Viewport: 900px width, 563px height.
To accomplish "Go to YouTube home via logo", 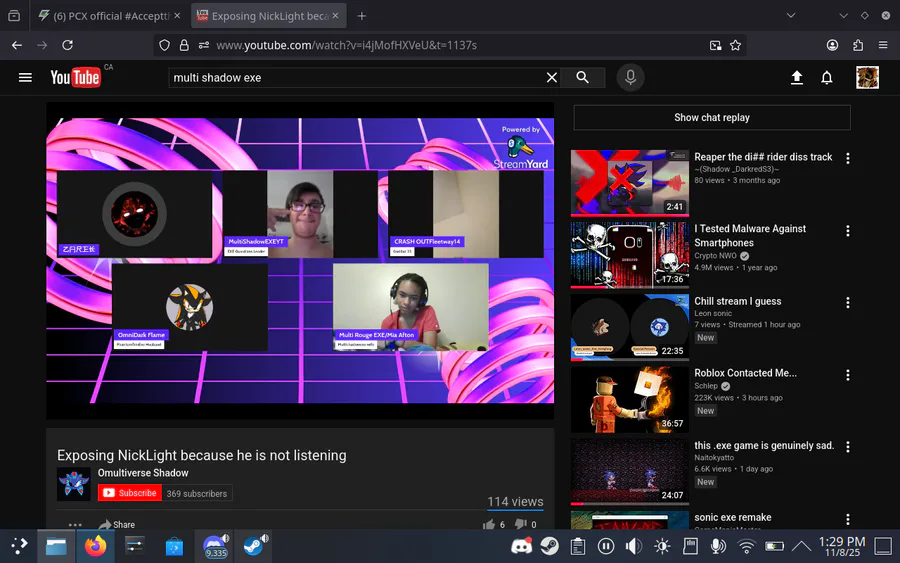I will click(75, 77).
